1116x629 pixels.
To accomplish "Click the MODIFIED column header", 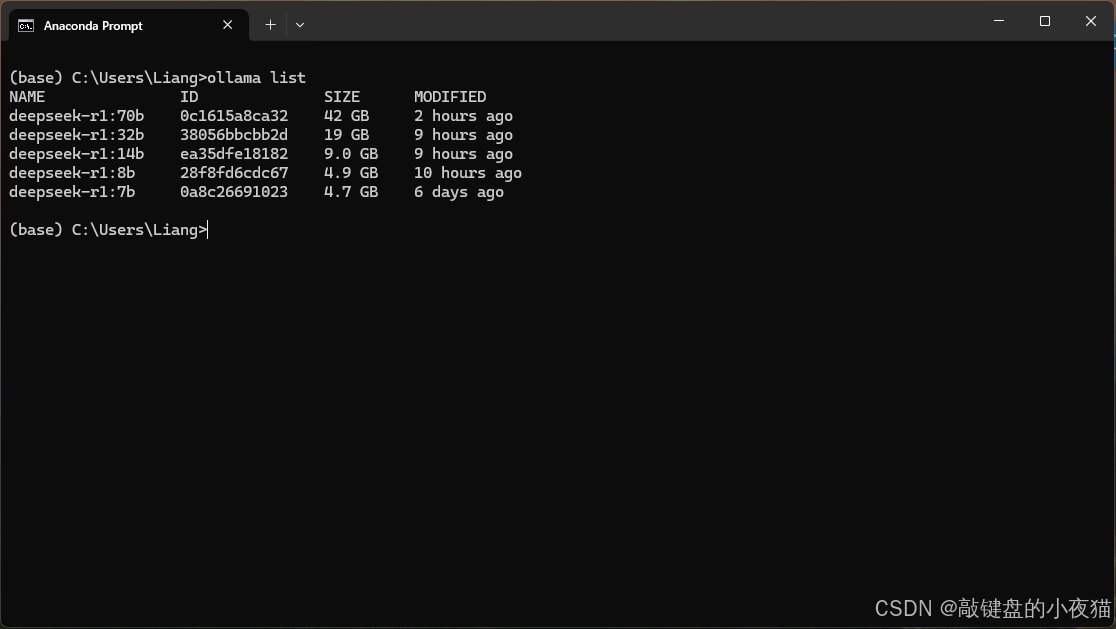I will pos(450,97).
